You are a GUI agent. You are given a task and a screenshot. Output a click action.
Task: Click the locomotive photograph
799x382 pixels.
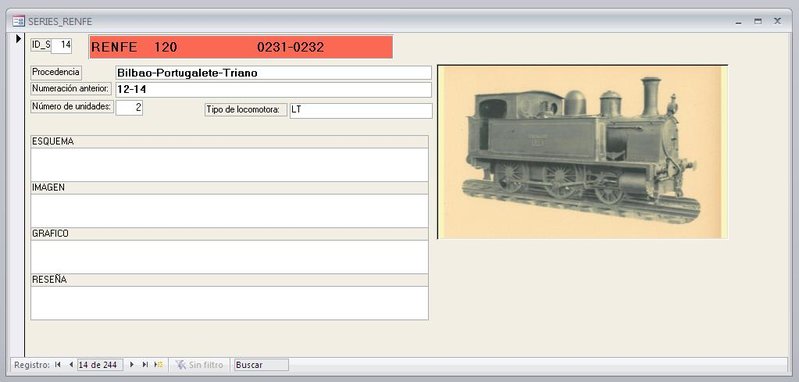pos(582,152)
